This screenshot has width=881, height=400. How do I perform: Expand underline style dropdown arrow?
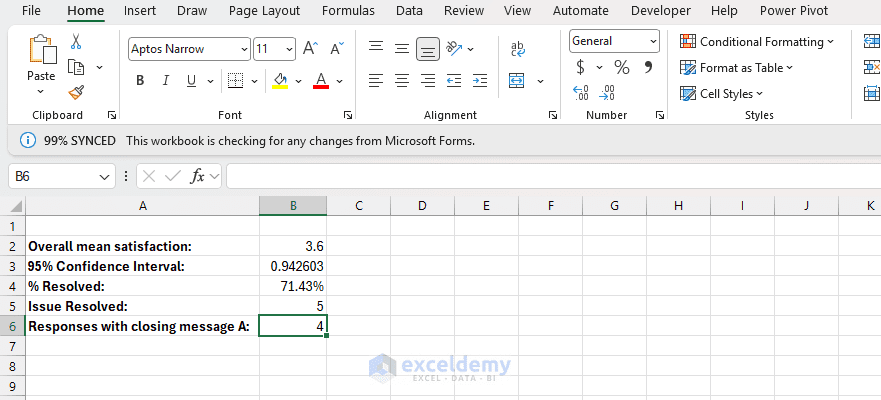[x=211, y=81]
